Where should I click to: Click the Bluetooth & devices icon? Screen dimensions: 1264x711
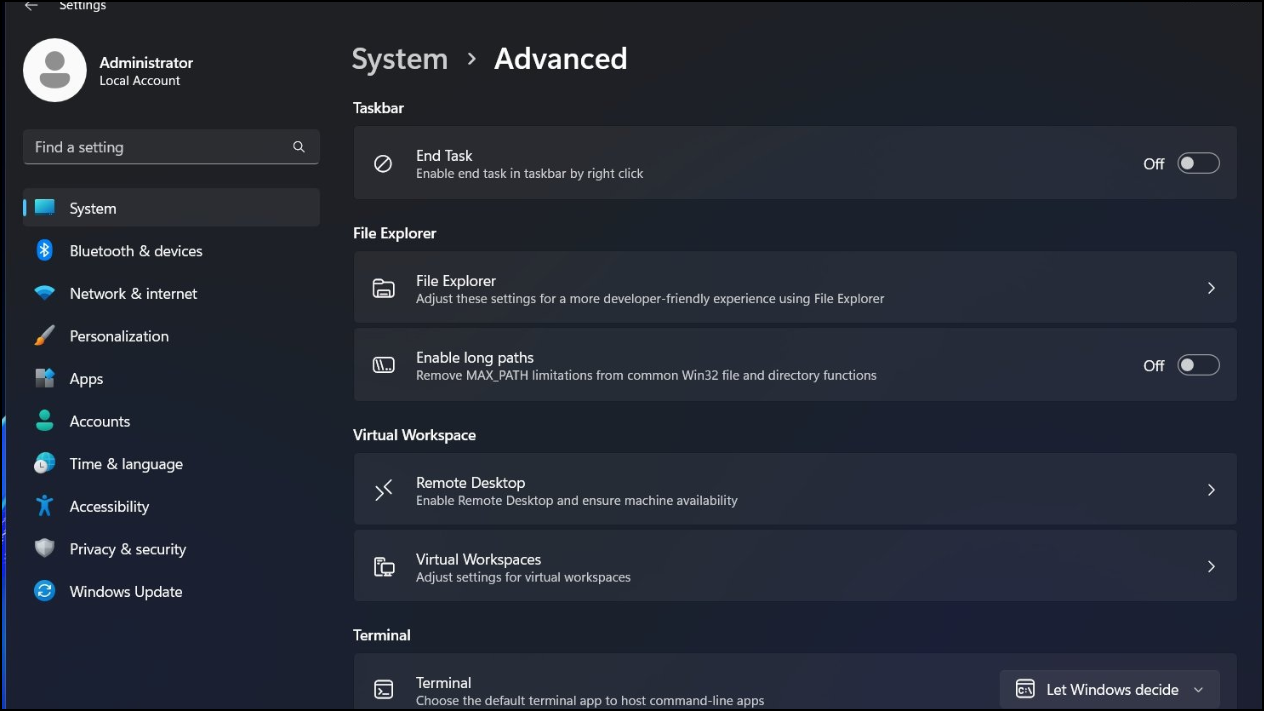45,251
